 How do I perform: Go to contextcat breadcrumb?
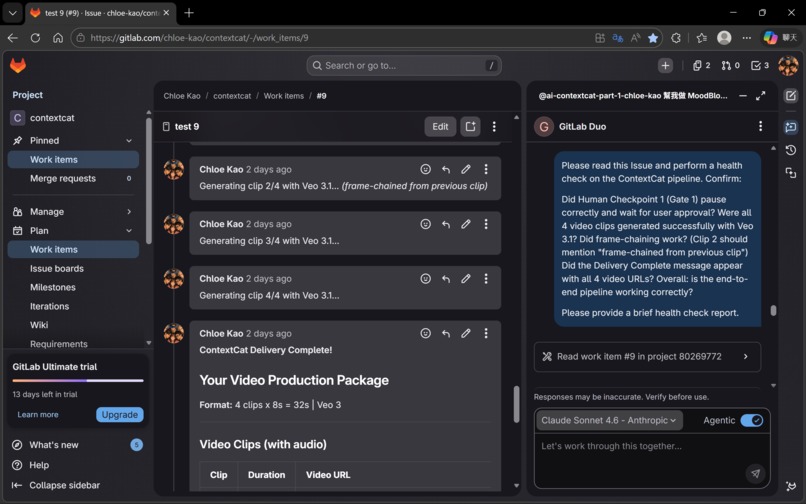[x=232, y=96]
